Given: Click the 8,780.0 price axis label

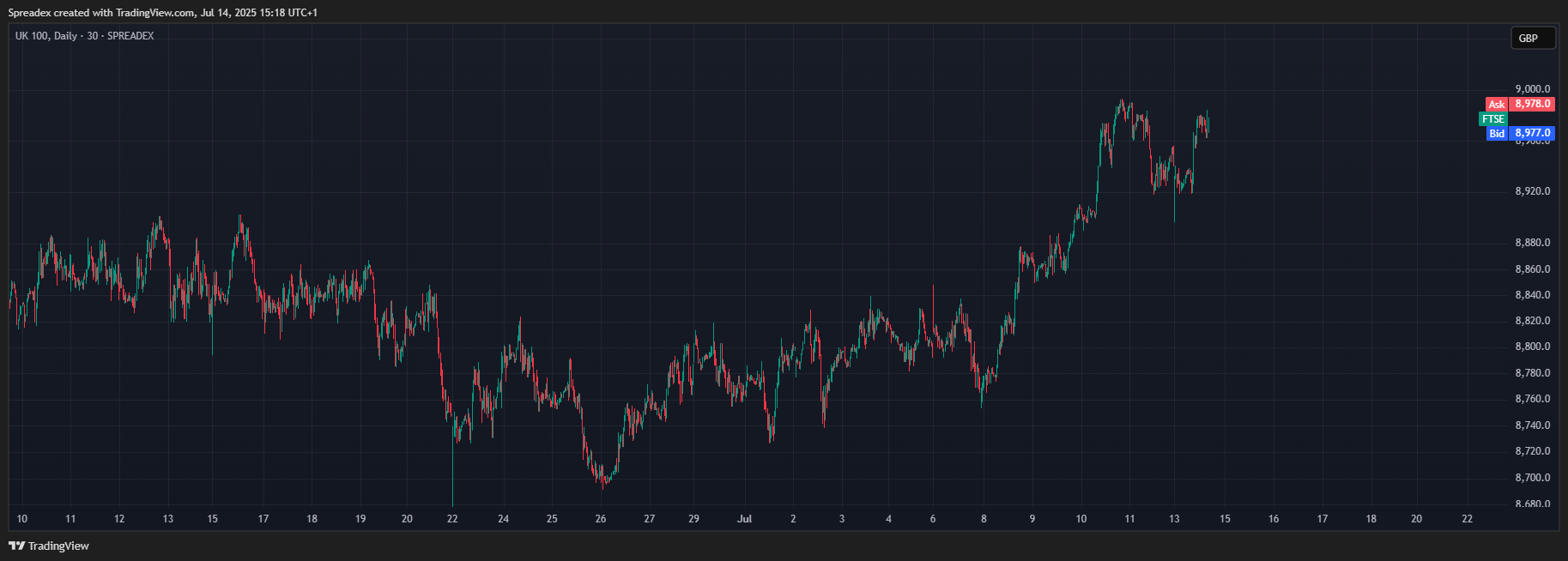Looking at the screenshot, I should coord(1533,373).
